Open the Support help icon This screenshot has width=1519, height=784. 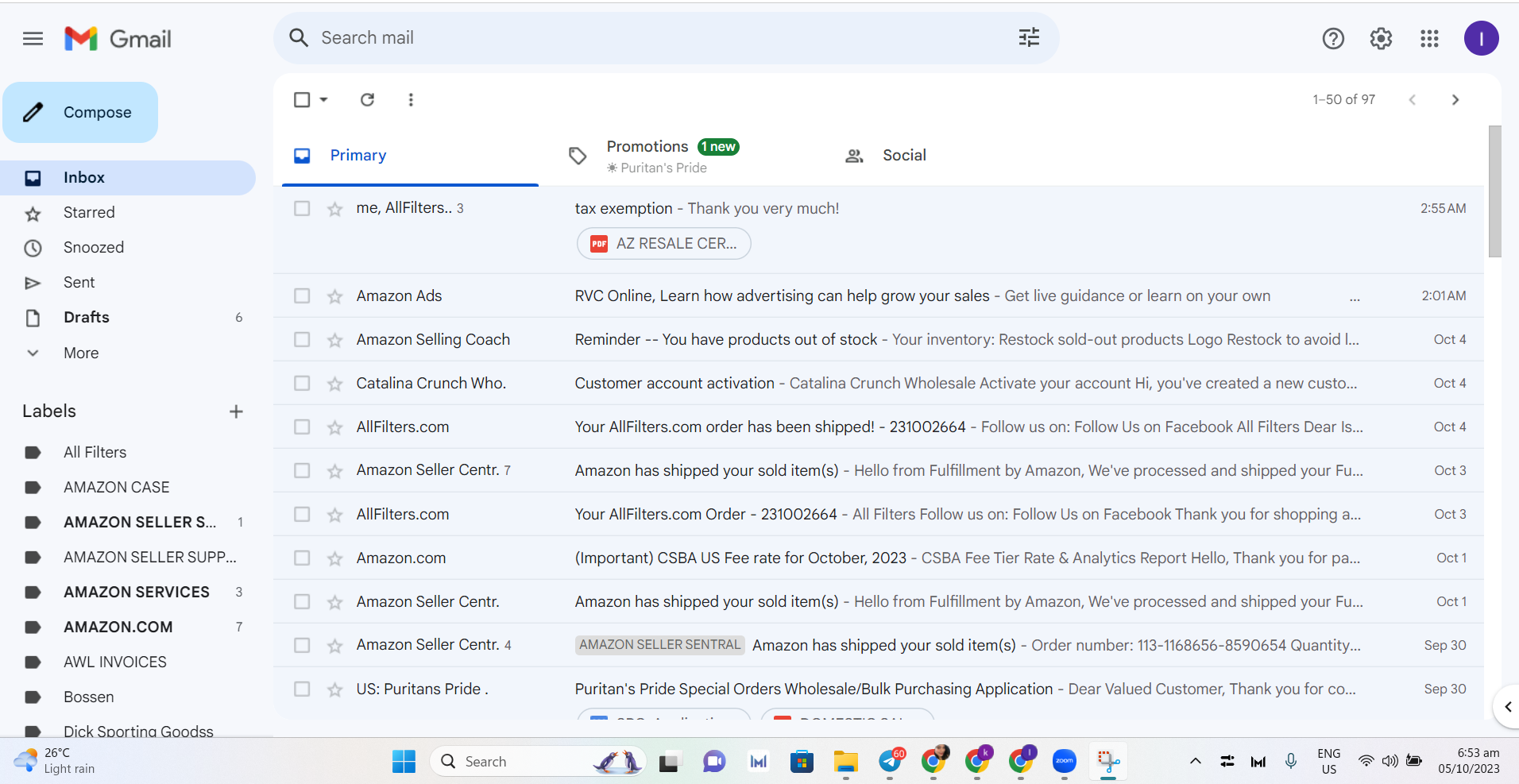click(1333, 38)
